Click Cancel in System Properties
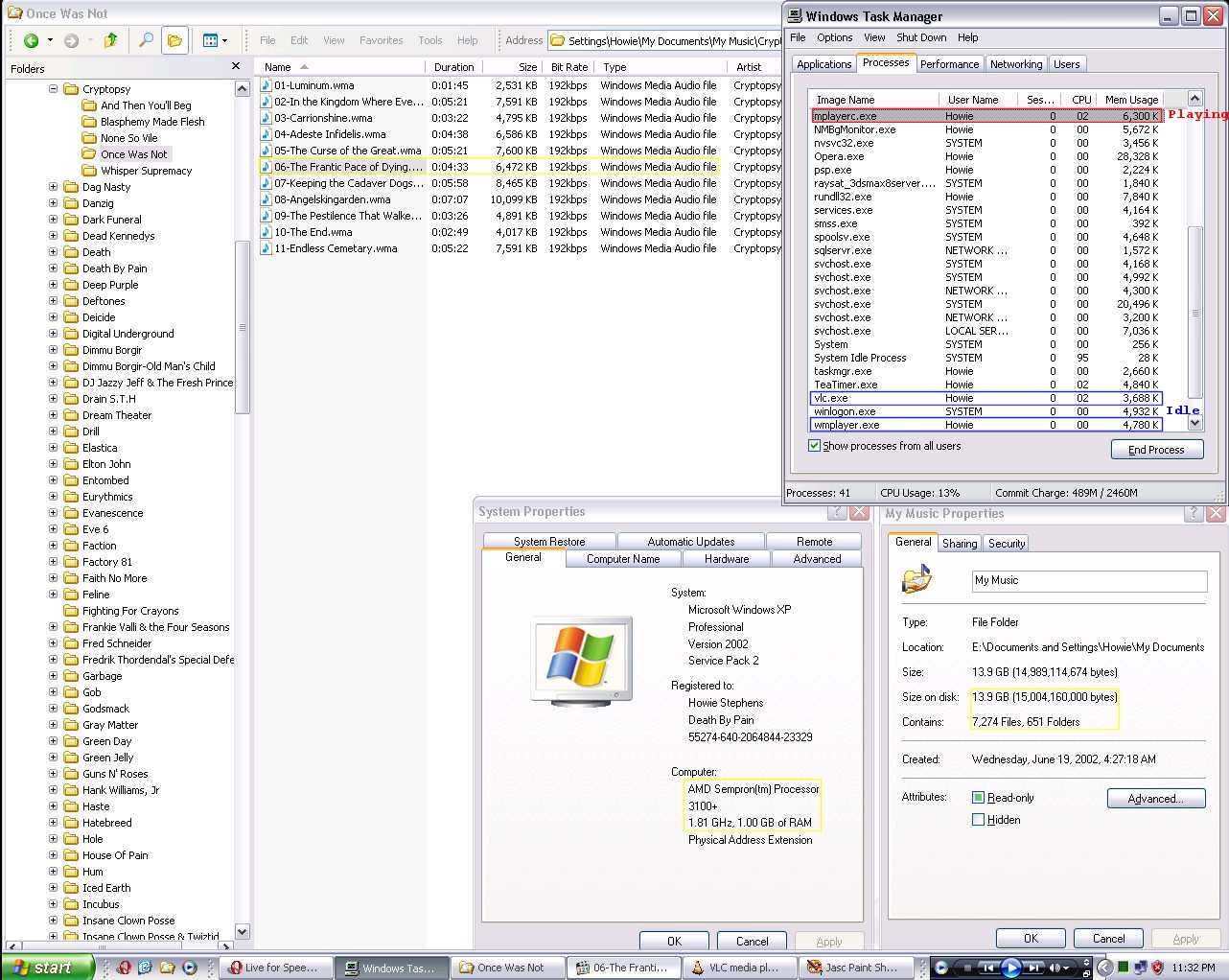This screenshot has width=1229, height=980. click(752, 941)
